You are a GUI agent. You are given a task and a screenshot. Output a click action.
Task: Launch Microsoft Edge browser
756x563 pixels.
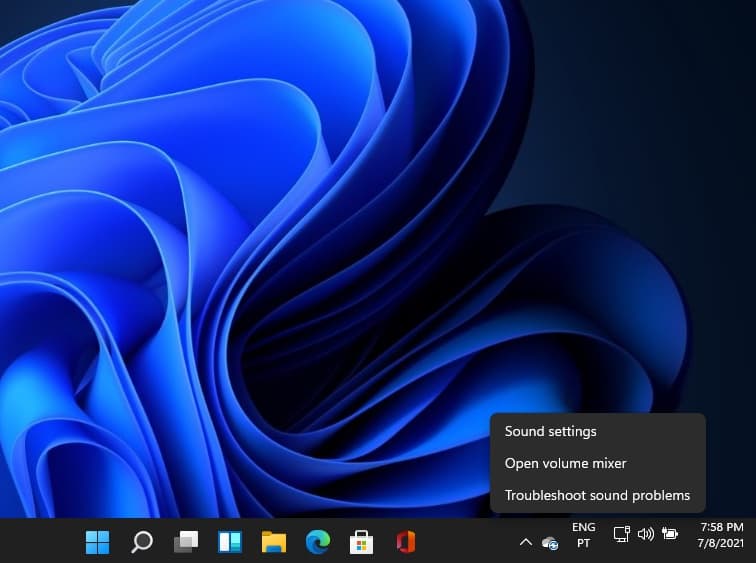pyautogui.click(x=318, y=542)
